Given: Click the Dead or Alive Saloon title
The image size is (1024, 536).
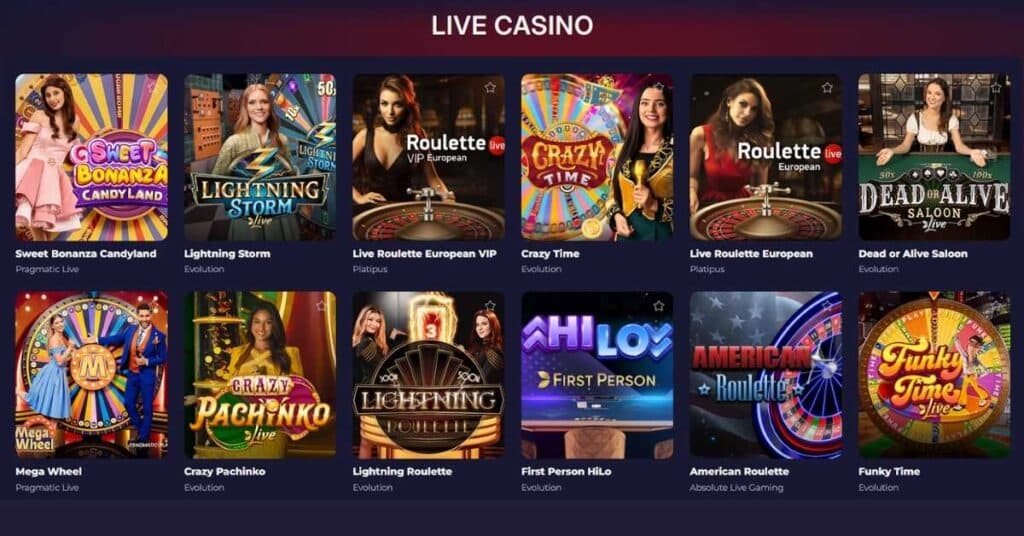Looking at the screenshot, I should point(913,253).
